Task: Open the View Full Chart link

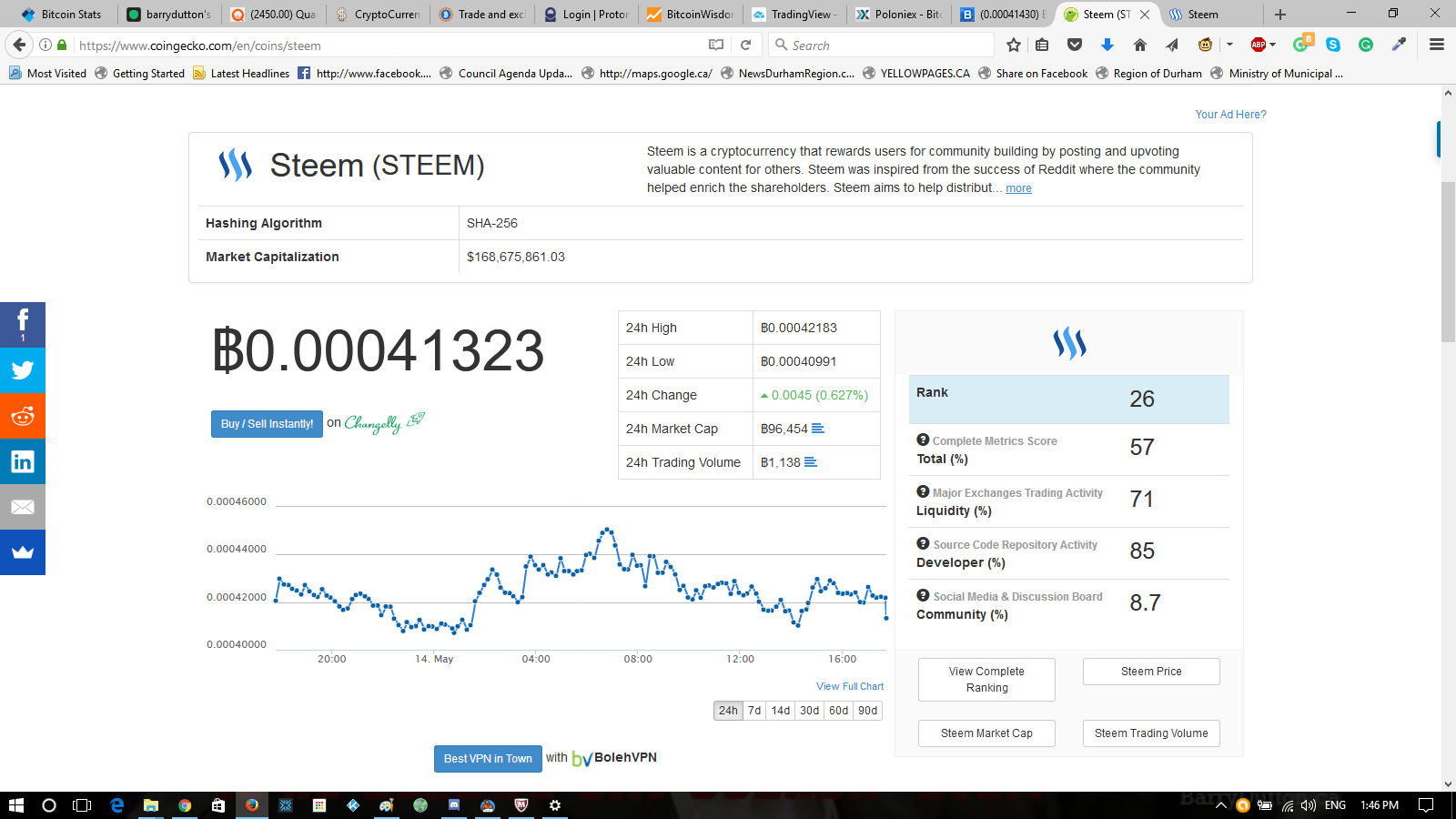Action: coord(850,686)
